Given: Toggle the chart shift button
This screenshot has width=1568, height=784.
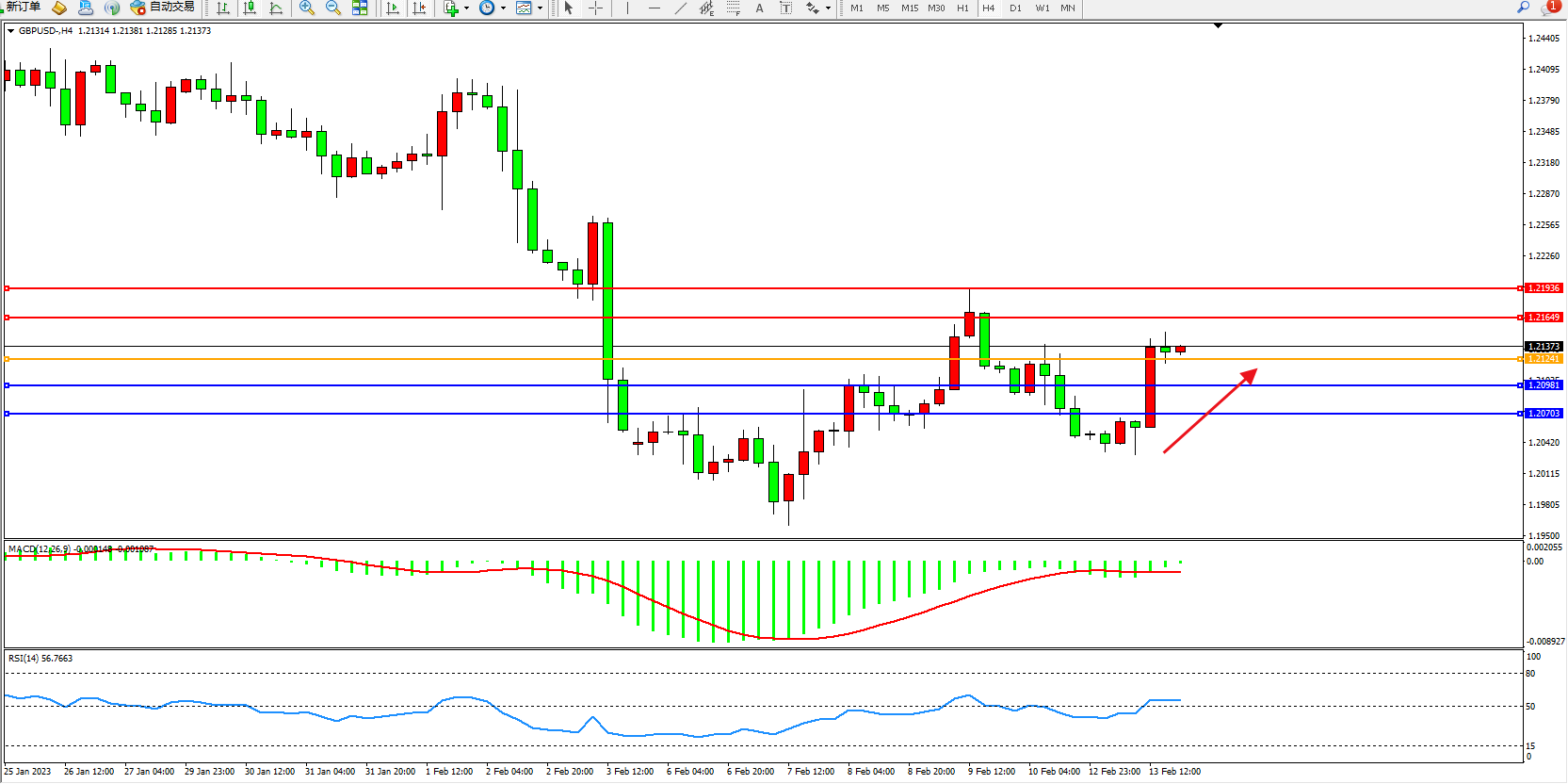Looking at the screenshot, I should pyautogui.click(x=419, y=8).
